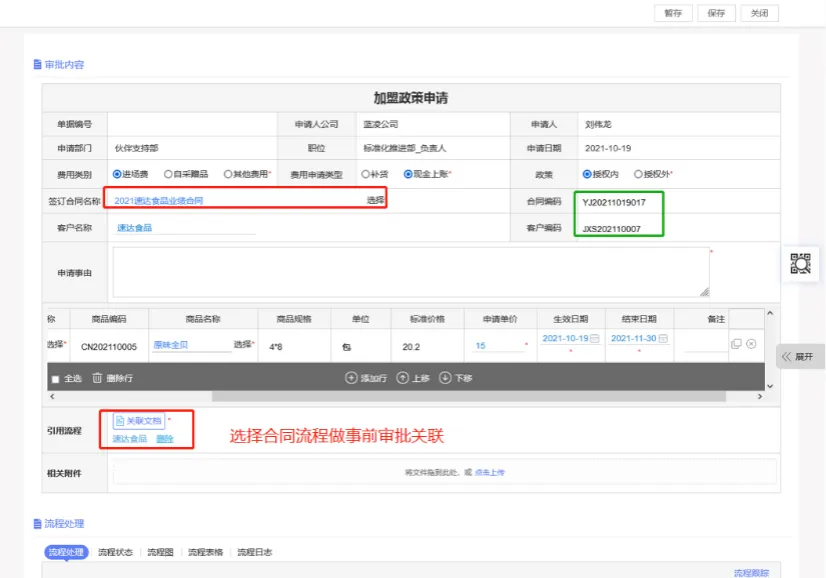Tick the 全选 checkbox
The image size is (826, 578).
pyautogui.click(x=55, y=379)
